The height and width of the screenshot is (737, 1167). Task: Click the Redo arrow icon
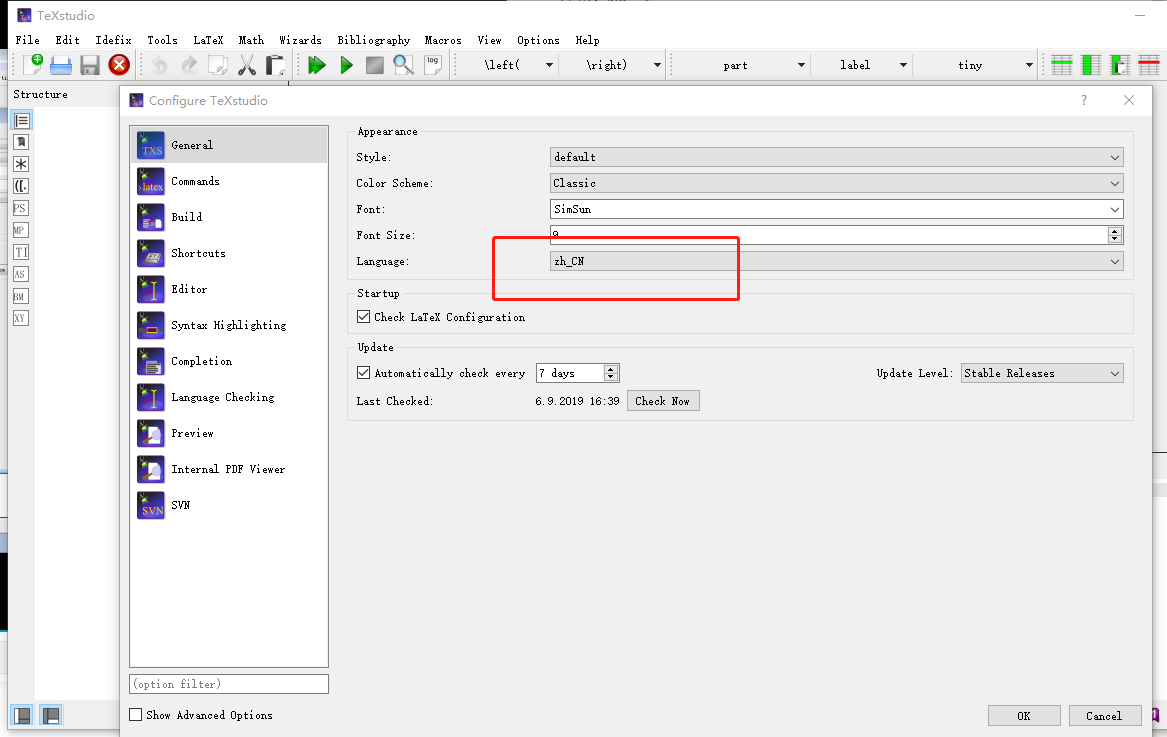click(189, 65)
